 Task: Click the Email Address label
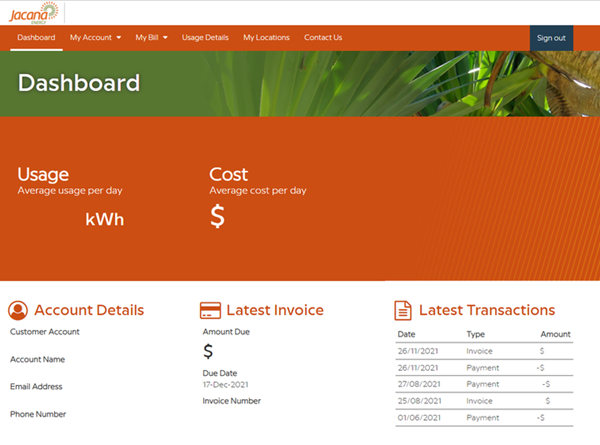(36, 386)
